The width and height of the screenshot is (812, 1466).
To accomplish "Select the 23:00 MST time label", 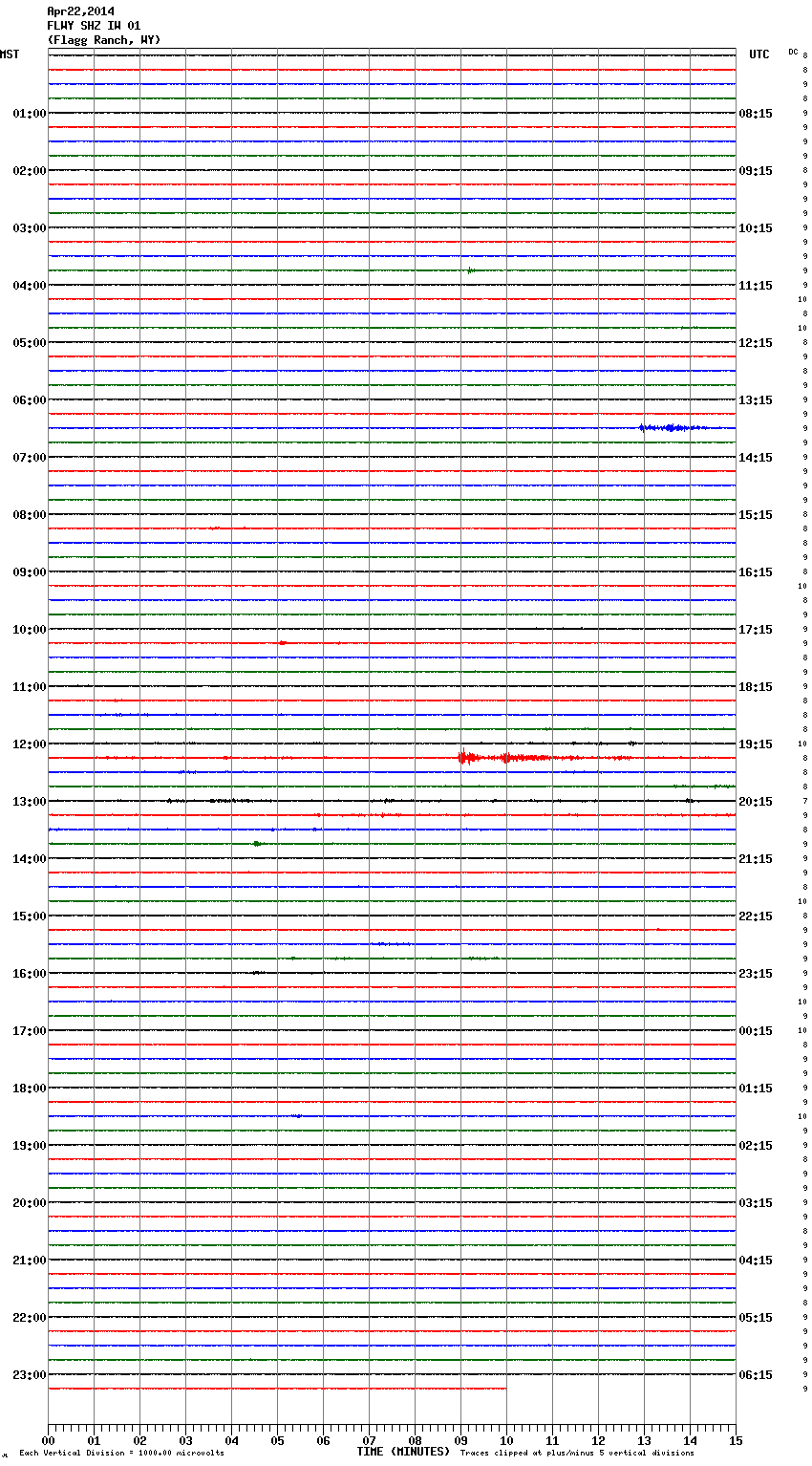I will [30, 1375].
